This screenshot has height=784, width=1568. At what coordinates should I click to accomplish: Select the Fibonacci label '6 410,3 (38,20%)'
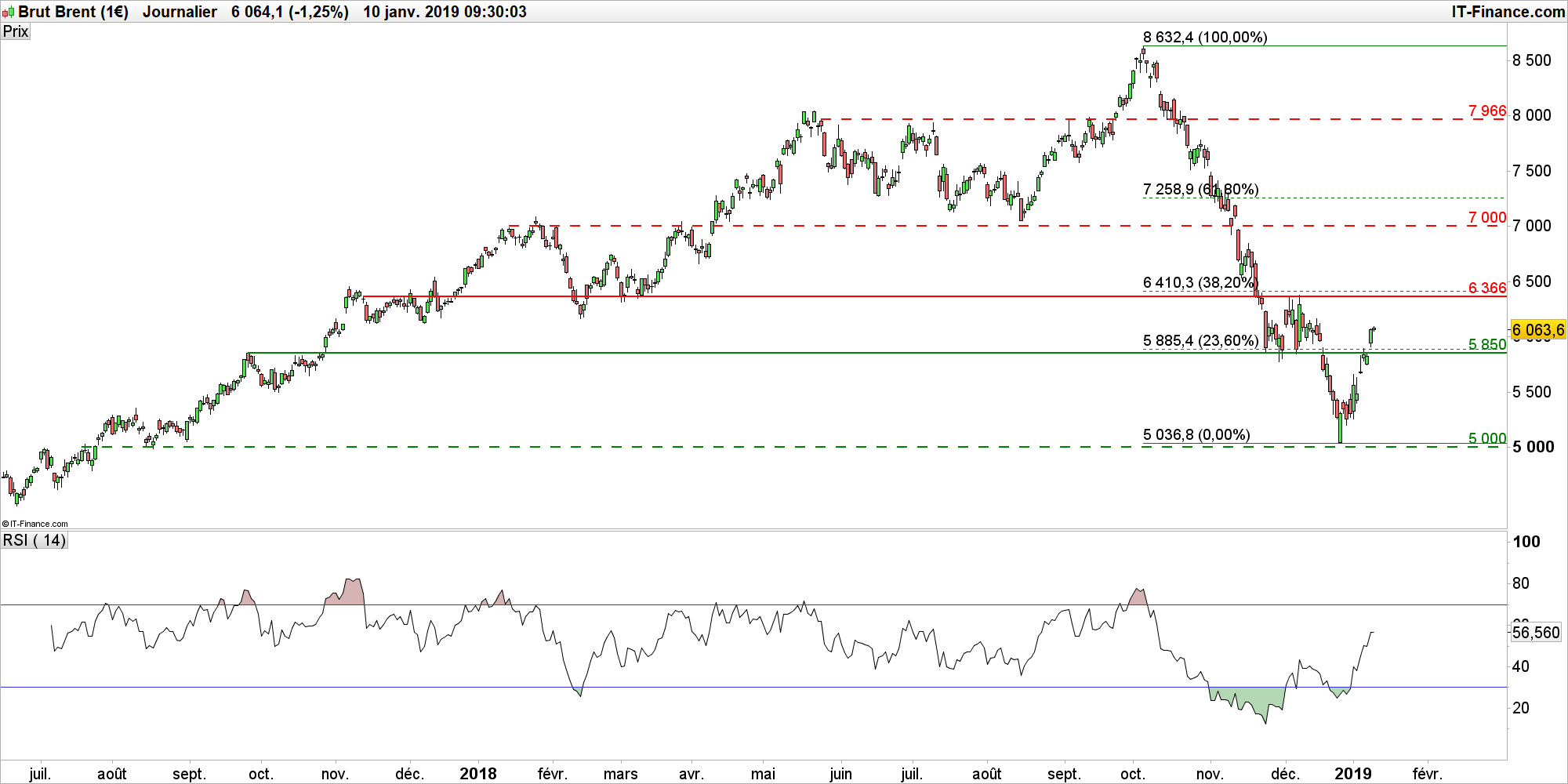1201,282
